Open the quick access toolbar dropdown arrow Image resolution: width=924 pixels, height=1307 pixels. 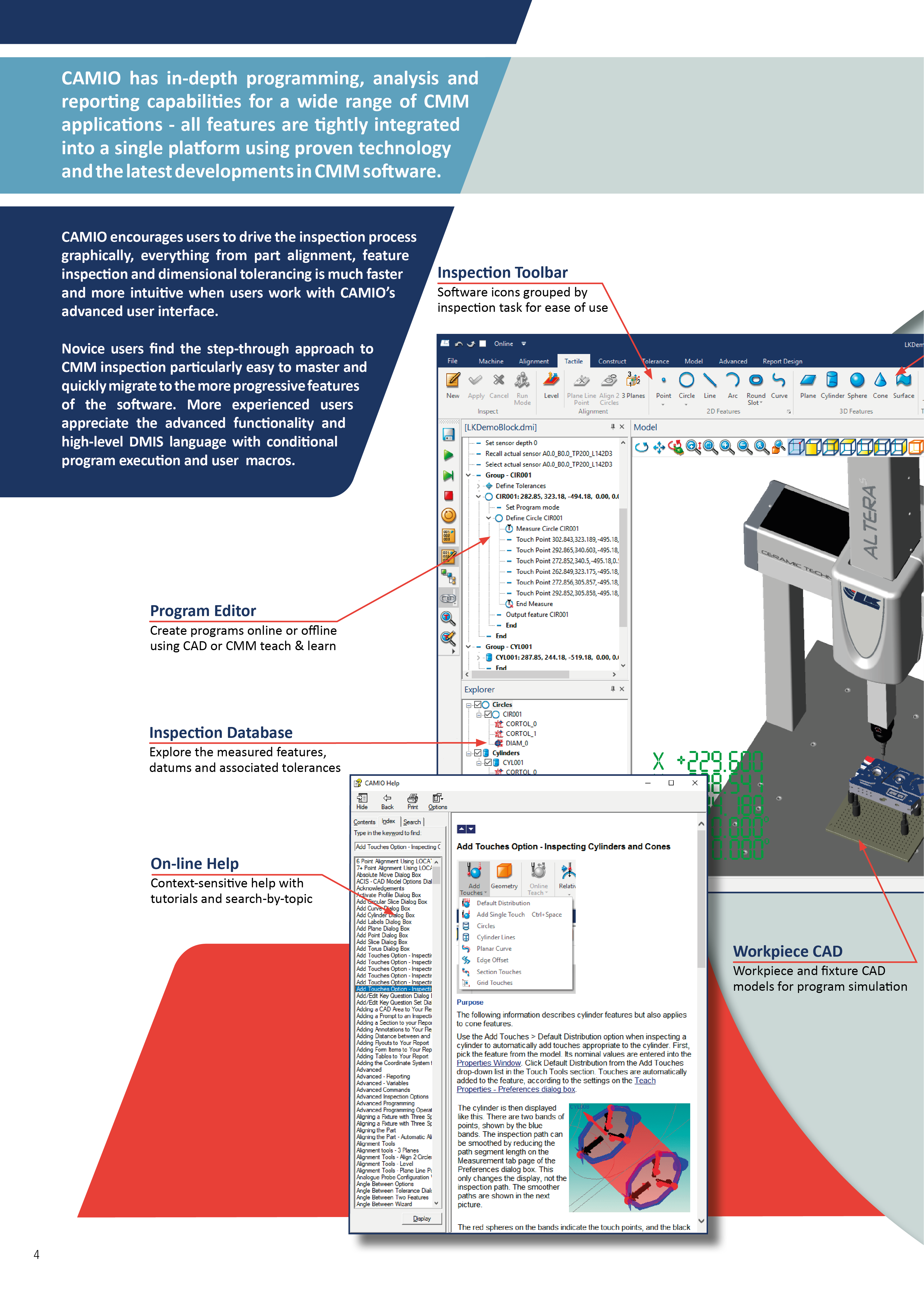523,344
